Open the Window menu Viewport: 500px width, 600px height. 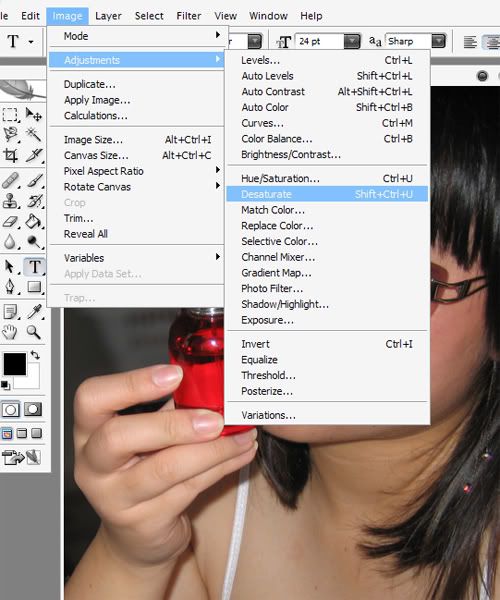[x=268, y=16]
